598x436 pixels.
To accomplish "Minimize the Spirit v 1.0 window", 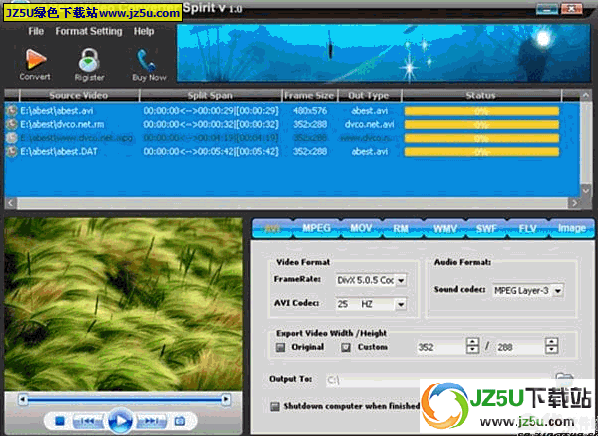I will (547, 8).
